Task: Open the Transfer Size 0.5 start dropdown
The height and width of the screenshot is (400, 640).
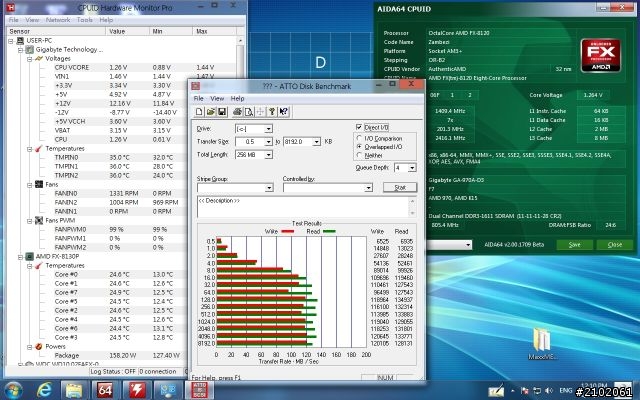Action: tap(268, 142)
